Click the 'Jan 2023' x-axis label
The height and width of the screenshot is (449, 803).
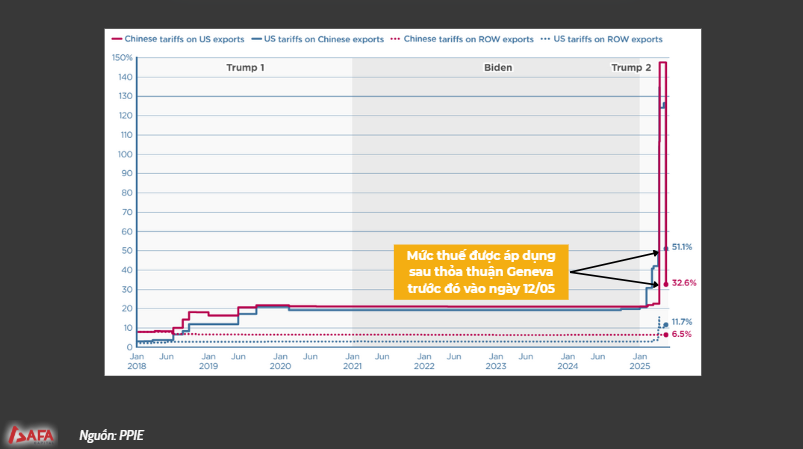tap(496, 361)
